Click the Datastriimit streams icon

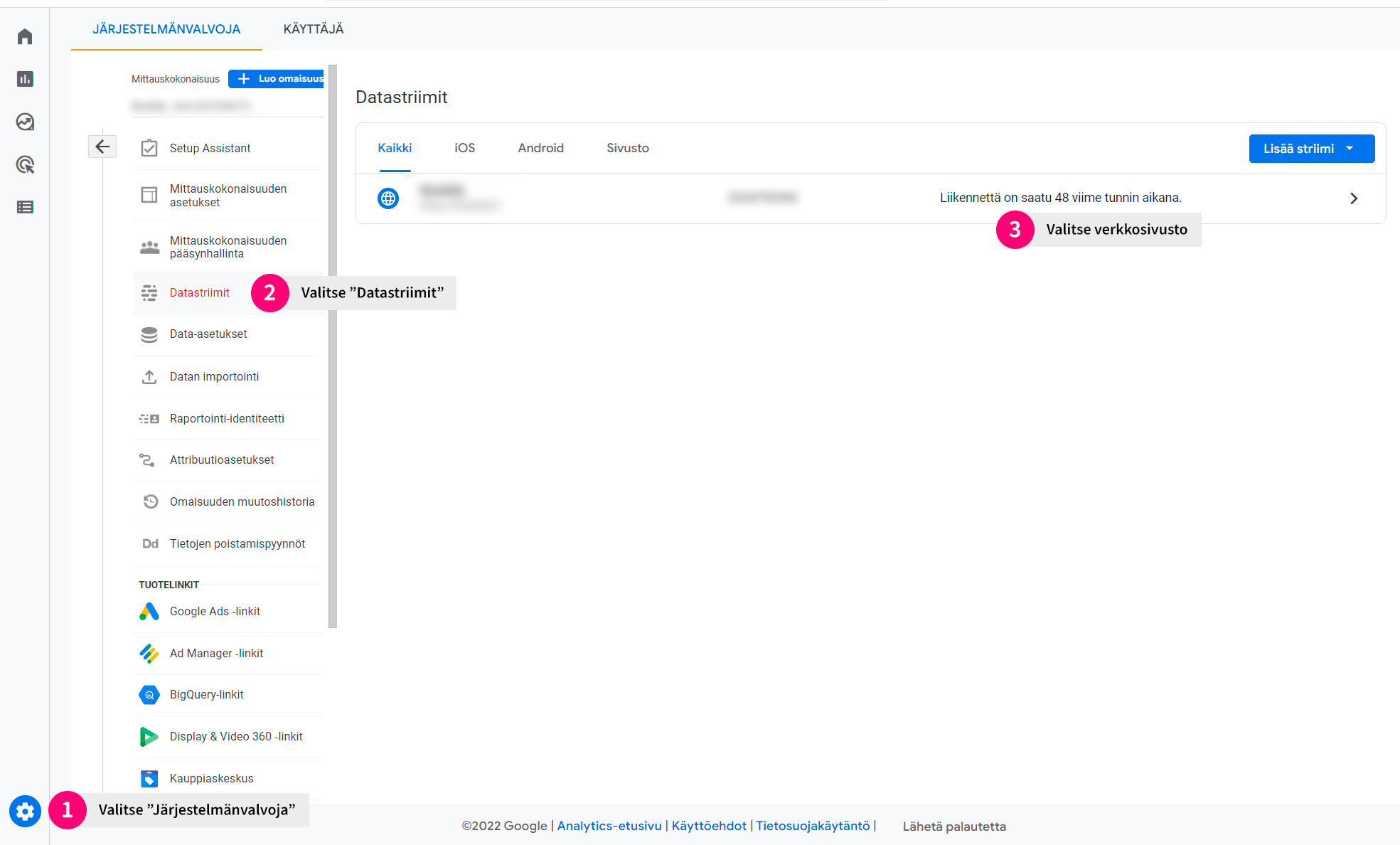149,292
